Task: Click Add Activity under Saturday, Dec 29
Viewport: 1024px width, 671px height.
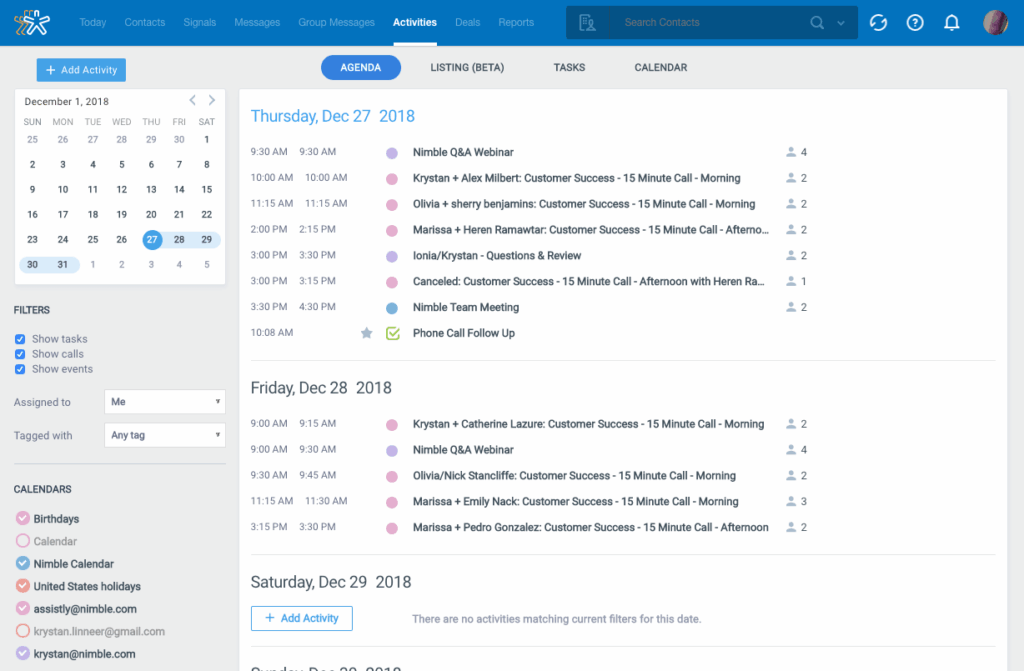Action: [x=301, y=618]
